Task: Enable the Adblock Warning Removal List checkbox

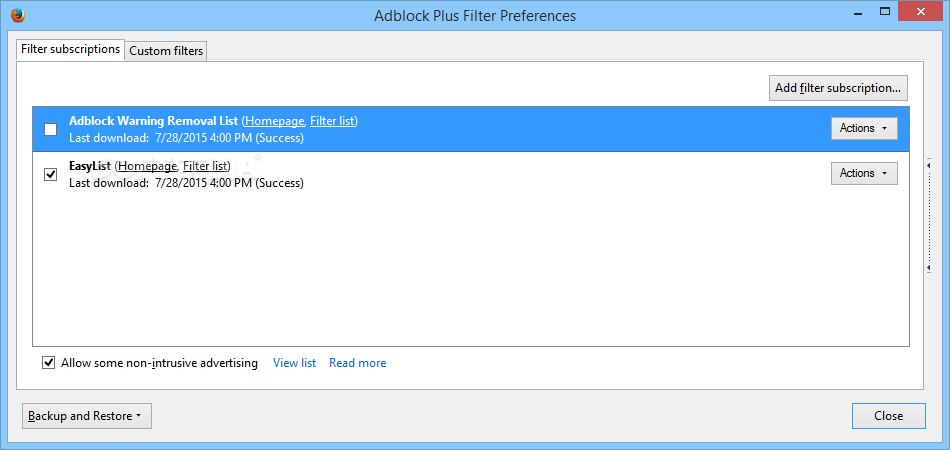Action: tap(51, 129)
